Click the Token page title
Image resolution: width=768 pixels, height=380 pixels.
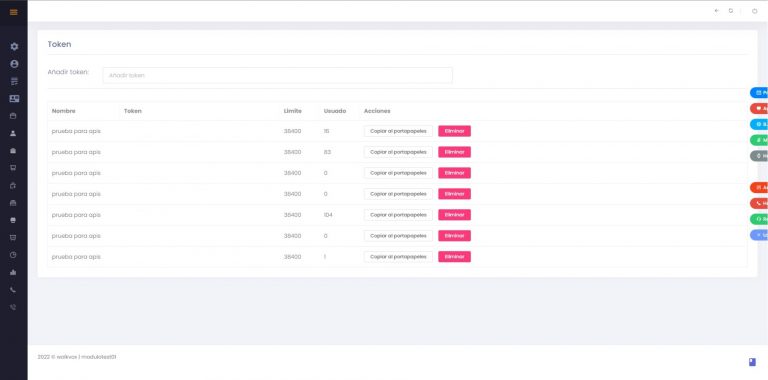coord(59,44)
